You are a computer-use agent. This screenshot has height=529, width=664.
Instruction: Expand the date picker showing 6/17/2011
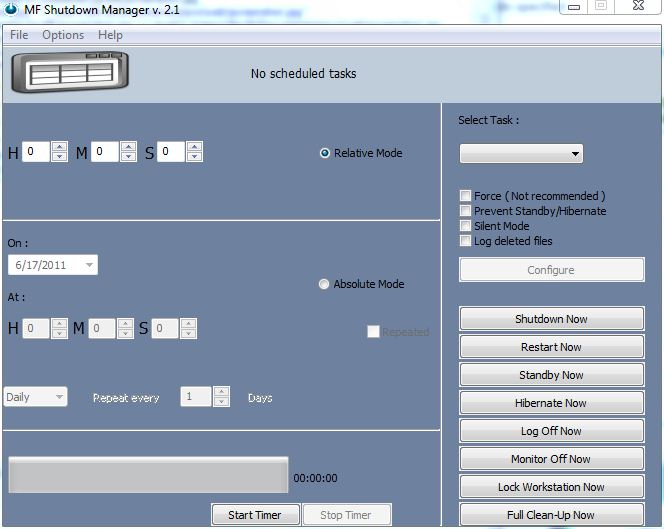pyautogui.click(x=89, y=265)
